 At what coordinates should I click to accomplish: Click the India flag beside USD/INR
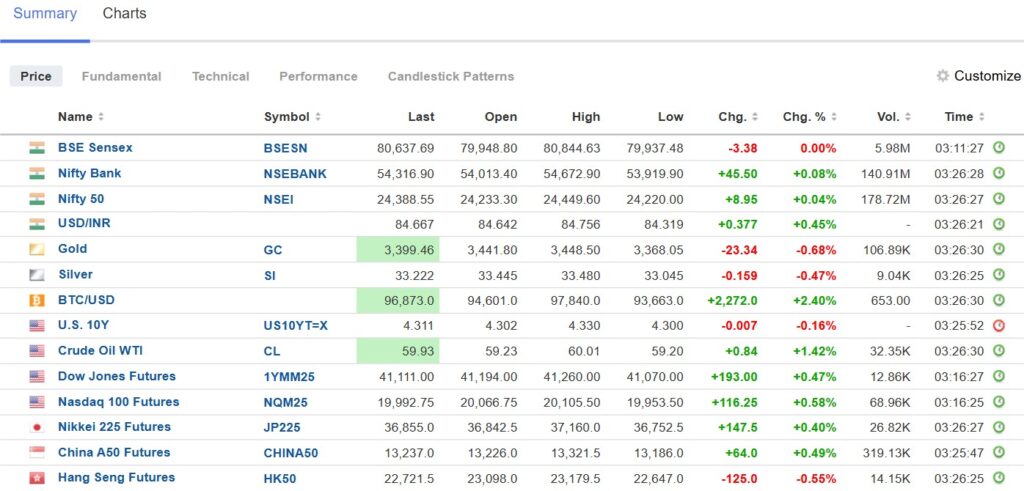37,224
